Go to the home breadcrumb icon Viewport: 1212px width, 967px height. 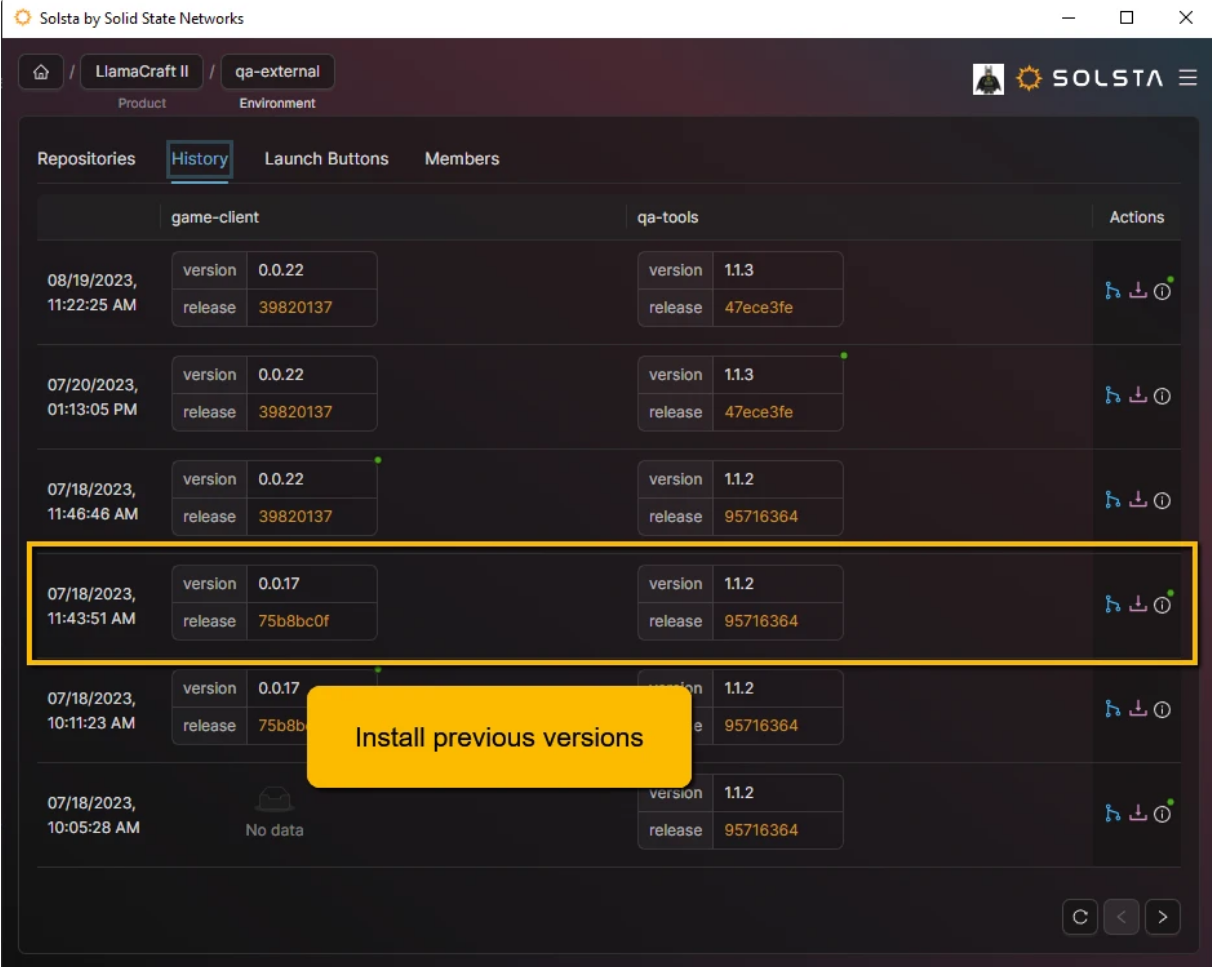41,72
